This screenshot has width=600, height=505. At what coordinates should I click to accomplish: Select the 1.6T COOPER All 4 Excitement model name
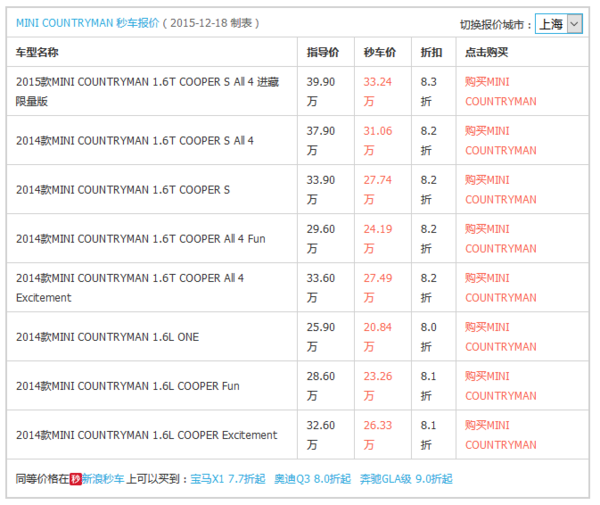(130, 288)
